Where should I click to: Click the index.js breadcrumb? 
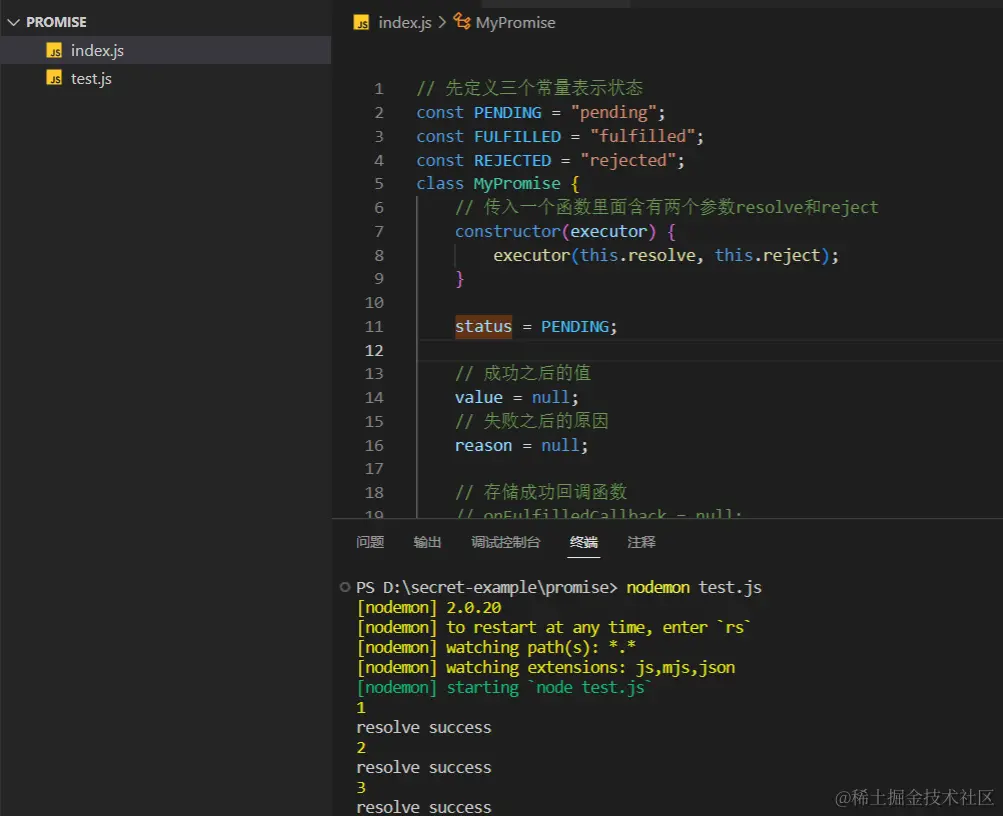(405, 23)
